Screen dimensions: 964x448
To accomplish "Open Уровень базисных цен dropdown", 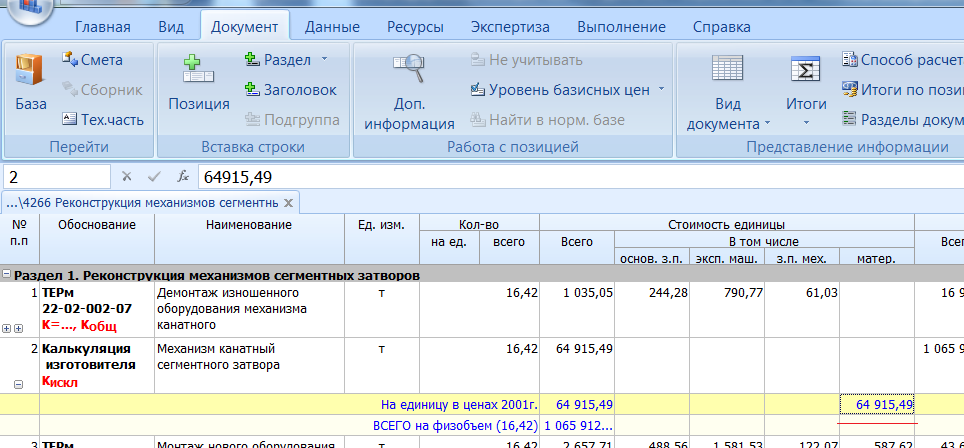I will pyautogui.click(x=661, y=90).
